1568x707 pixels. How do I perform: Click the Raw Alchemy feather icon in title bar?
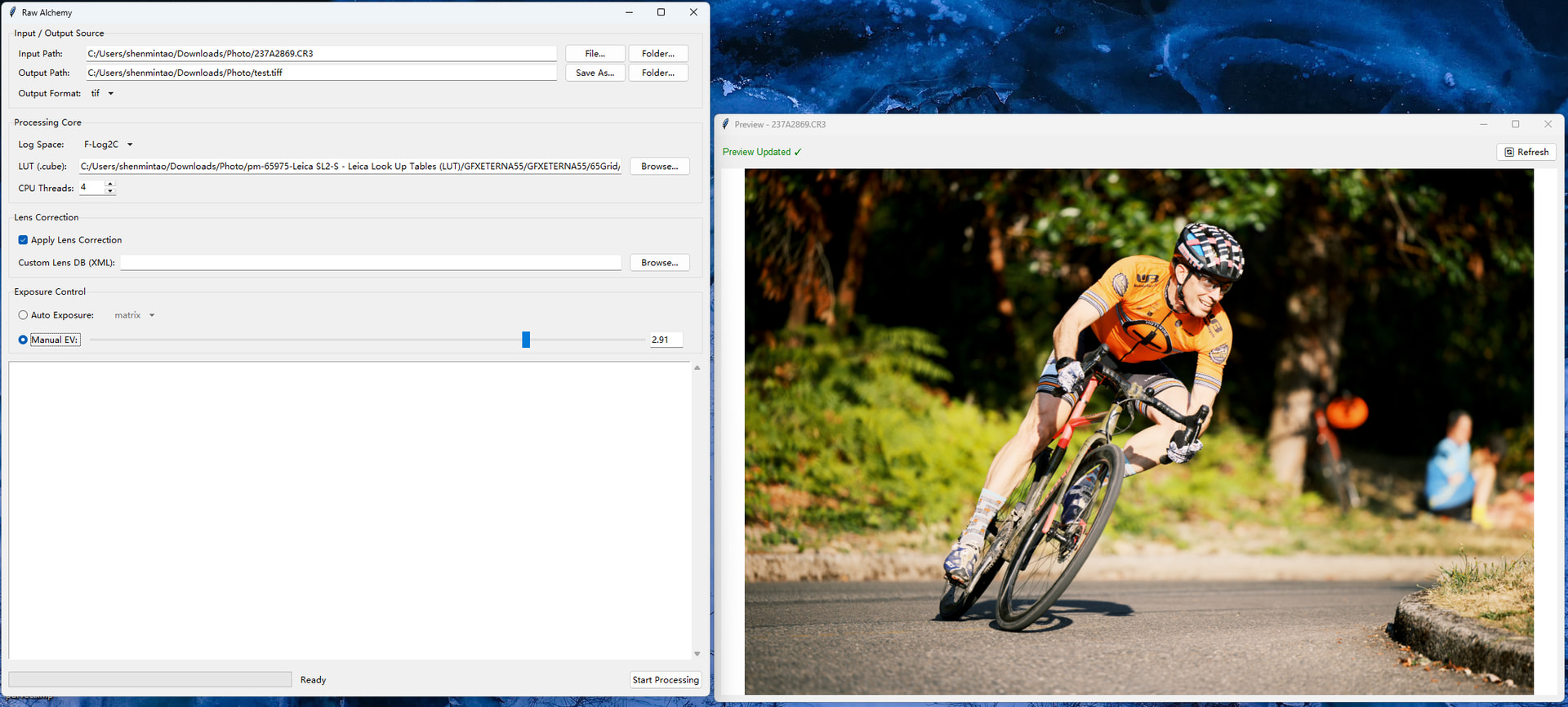pos(12,12)
